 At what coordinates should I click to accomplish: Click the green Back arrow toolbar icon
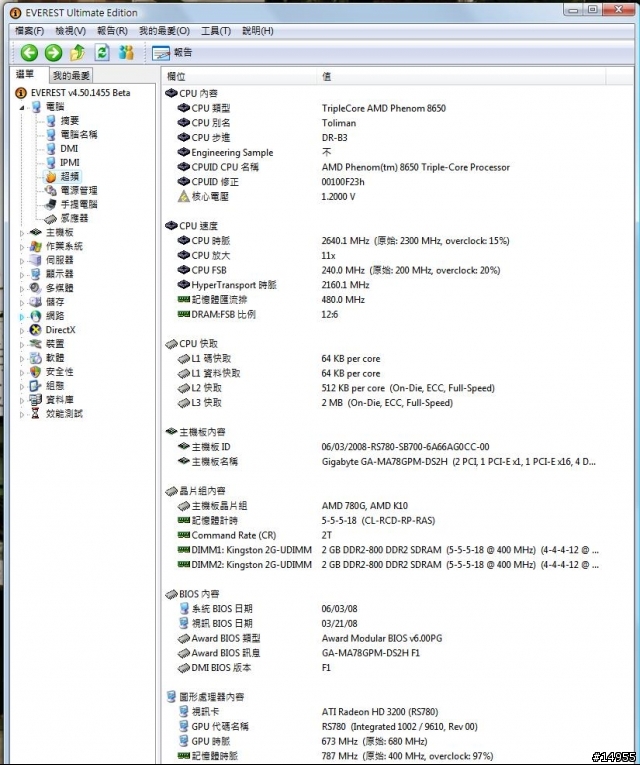(x=29, y=53)
